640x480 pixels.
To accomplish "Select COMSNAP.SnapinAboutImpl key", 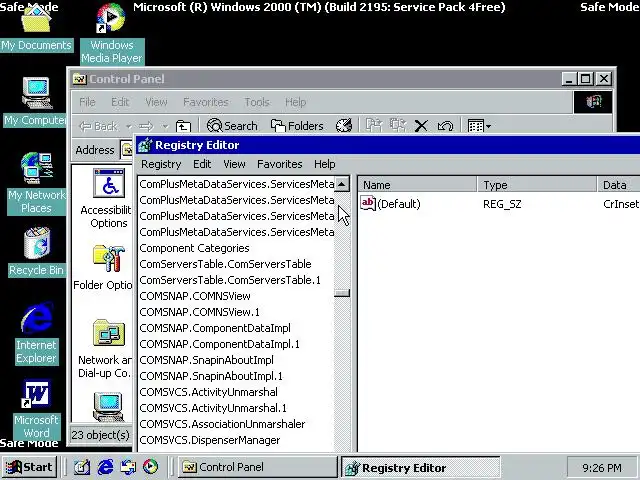I will pos(207,360).
